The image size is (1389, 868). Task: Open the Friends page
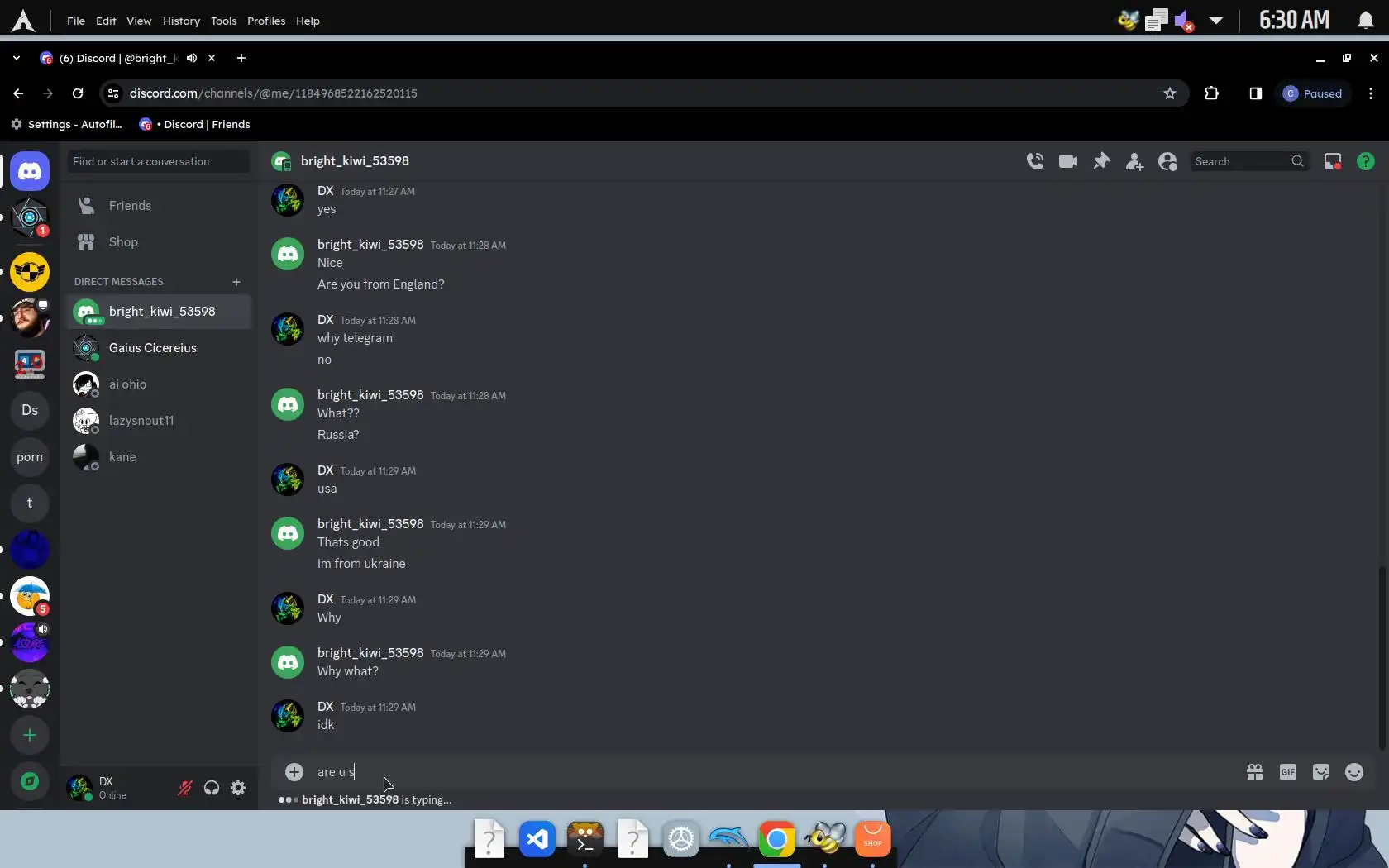[x=159, y=206]
